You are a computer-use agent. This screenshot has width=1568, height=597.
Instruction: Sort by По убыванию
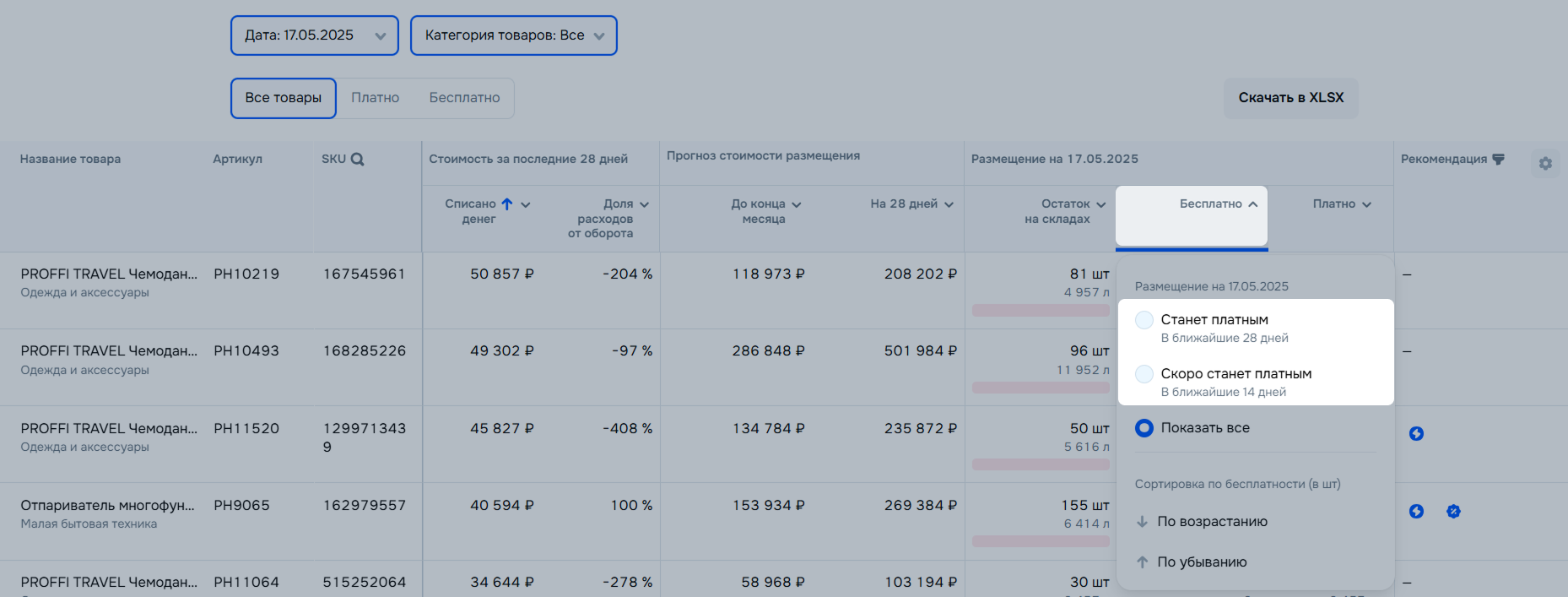click(1202, 562)
